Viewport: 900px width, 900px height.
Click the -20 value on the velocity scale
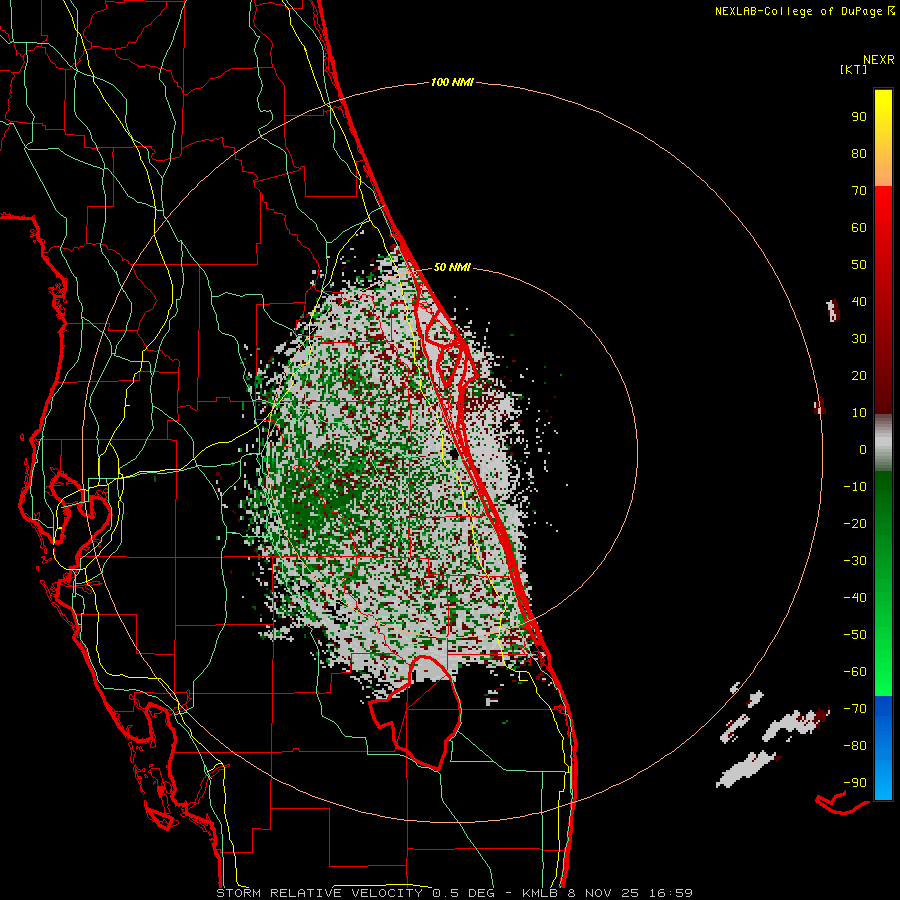coord(855,523)
